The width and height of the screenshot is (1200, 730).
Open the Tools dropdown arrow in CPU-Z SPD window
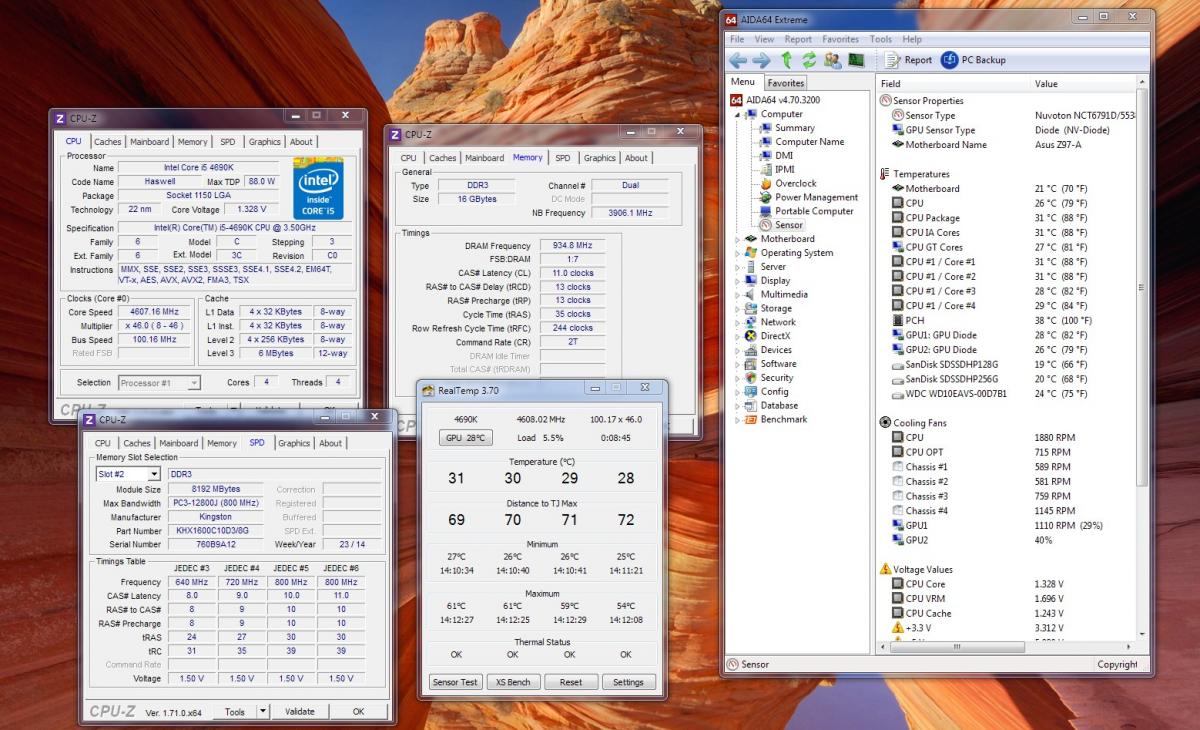[x=262, y=712]
